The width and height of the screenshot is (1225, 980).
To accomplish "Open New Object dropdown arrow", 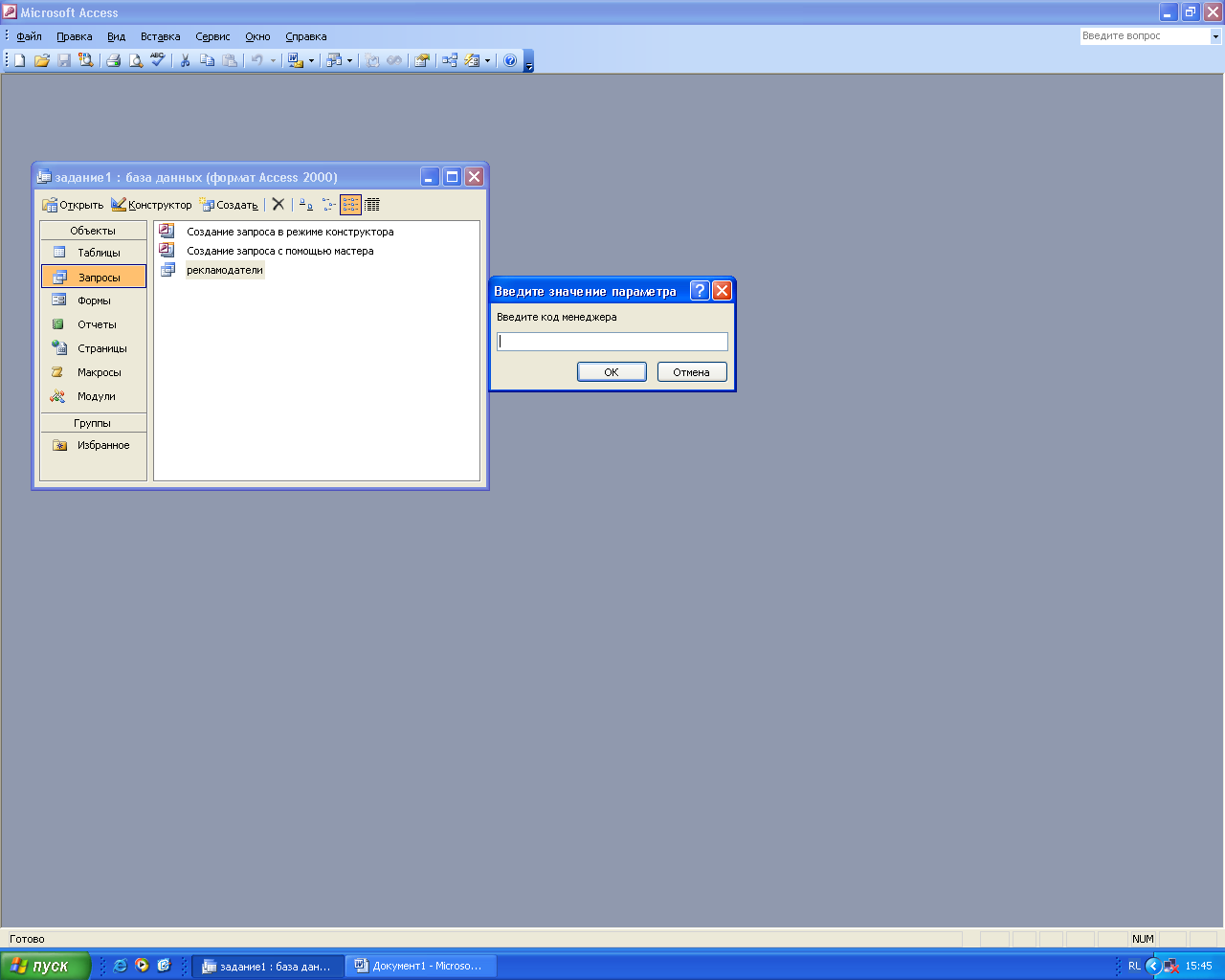I will coord(487,60).
